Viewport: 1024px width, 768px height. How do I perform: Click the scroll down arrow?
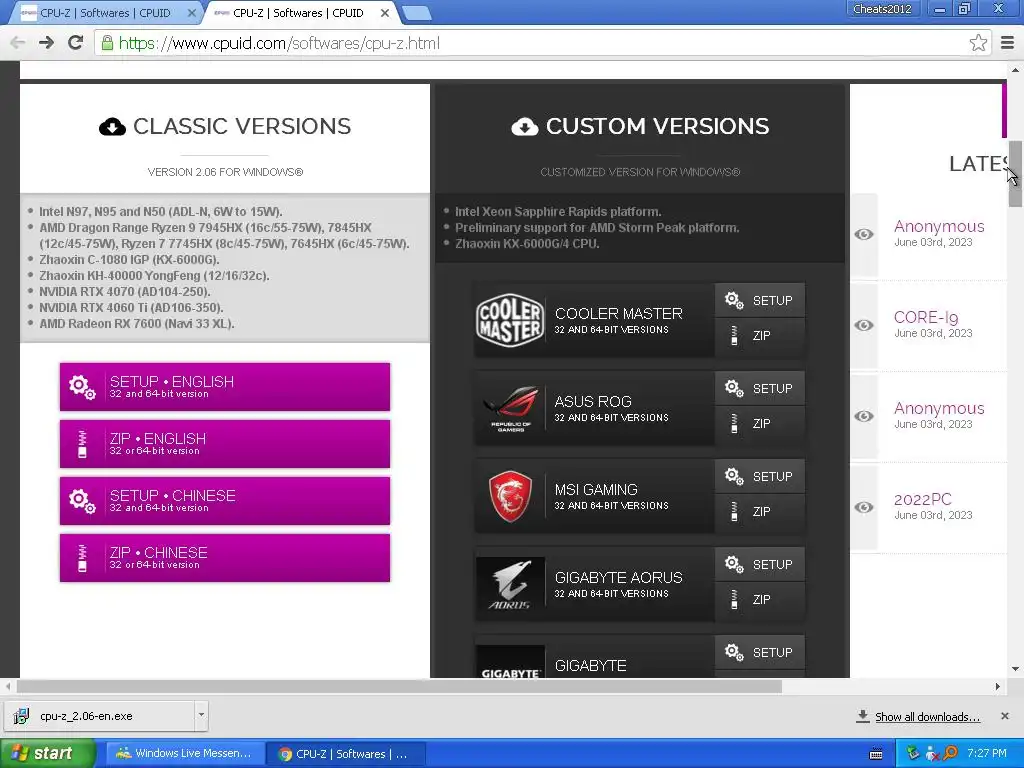point(1015,669)
